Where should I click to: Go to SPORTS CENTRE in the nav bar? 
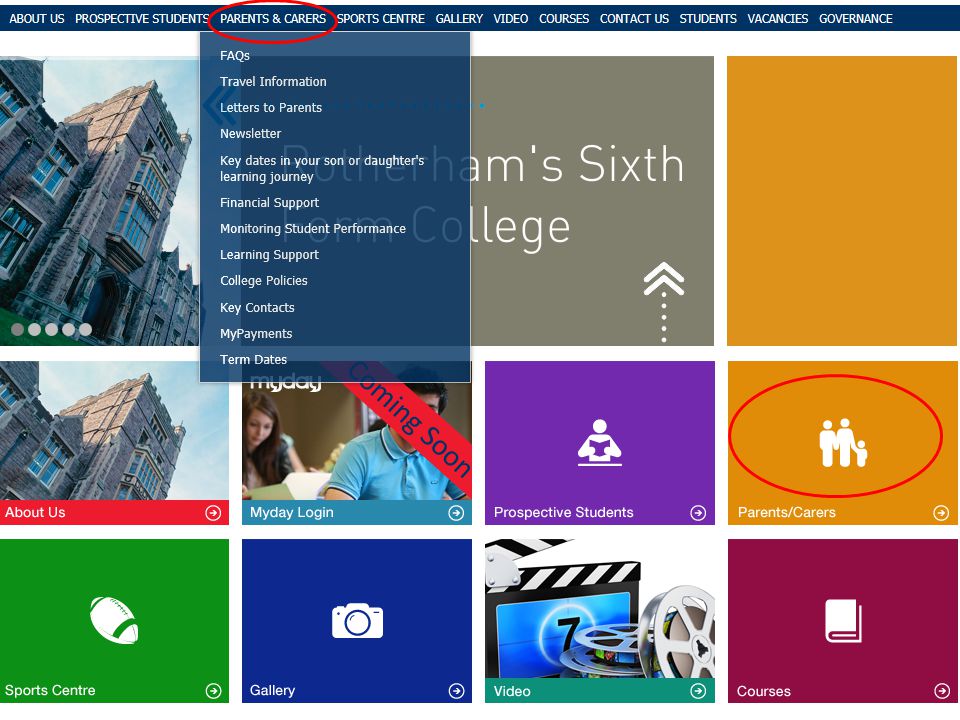381,19
